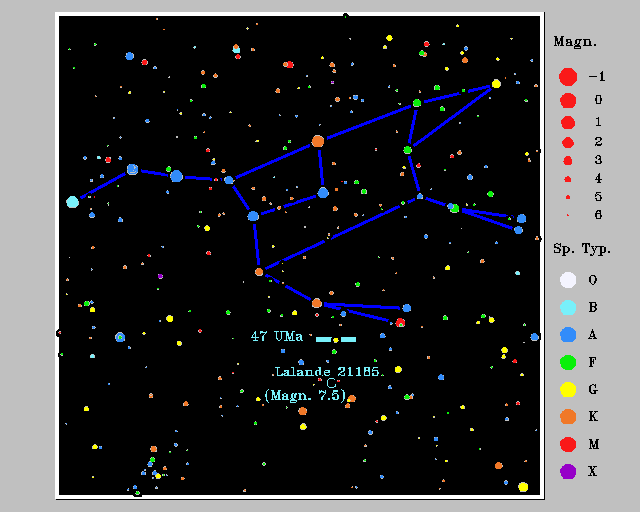Screen dimensions: 640x512
Task: Click the magnitude -1 red circle in legend
Action: (x=568, y=77)
